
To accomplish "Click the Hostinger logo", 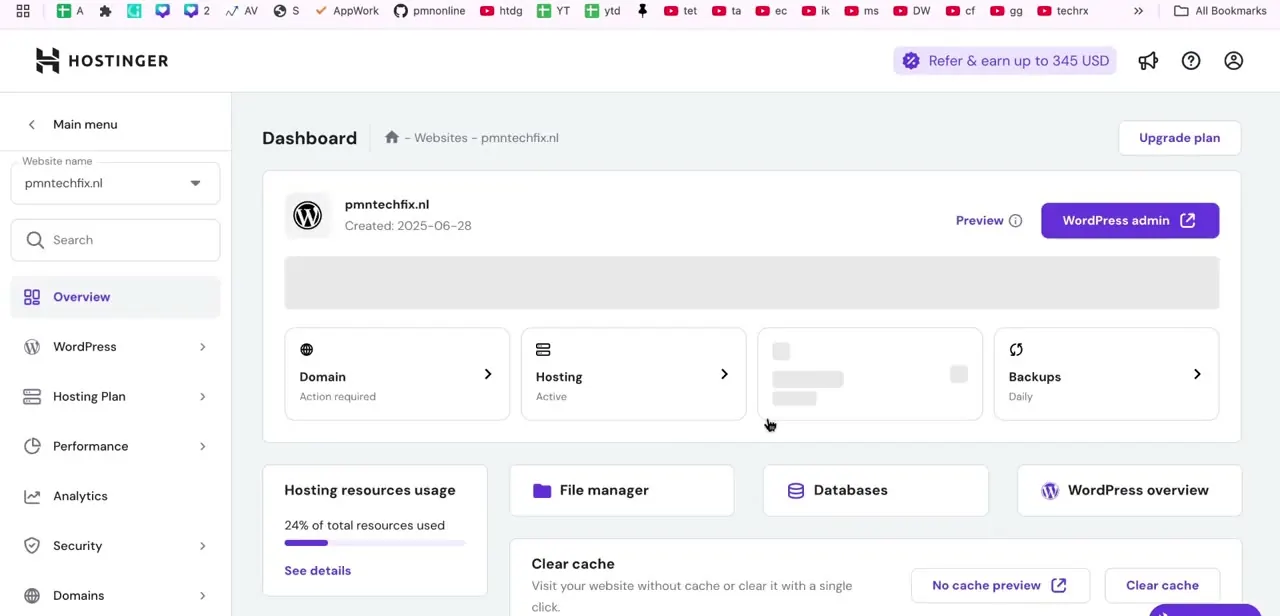I will (x=102, y=61).
